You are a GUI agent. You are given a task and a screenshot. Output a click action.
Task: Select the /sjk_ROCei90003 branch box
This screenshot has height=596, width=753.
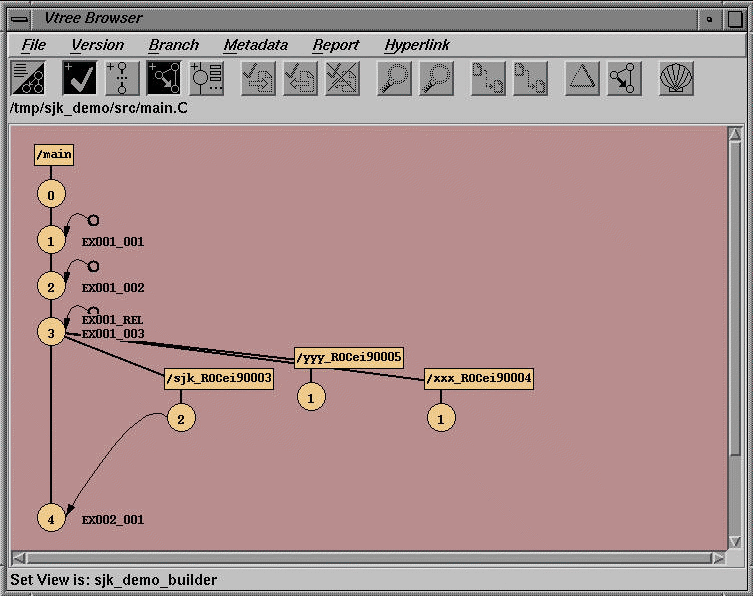219,379
